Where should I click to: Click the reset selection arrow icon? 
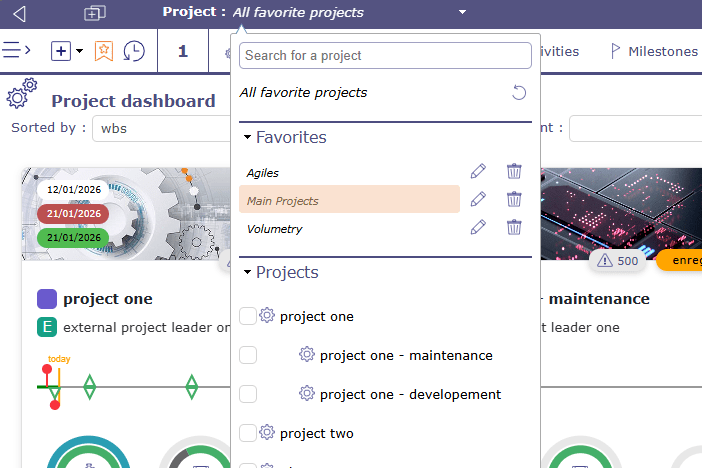[518, 93]
